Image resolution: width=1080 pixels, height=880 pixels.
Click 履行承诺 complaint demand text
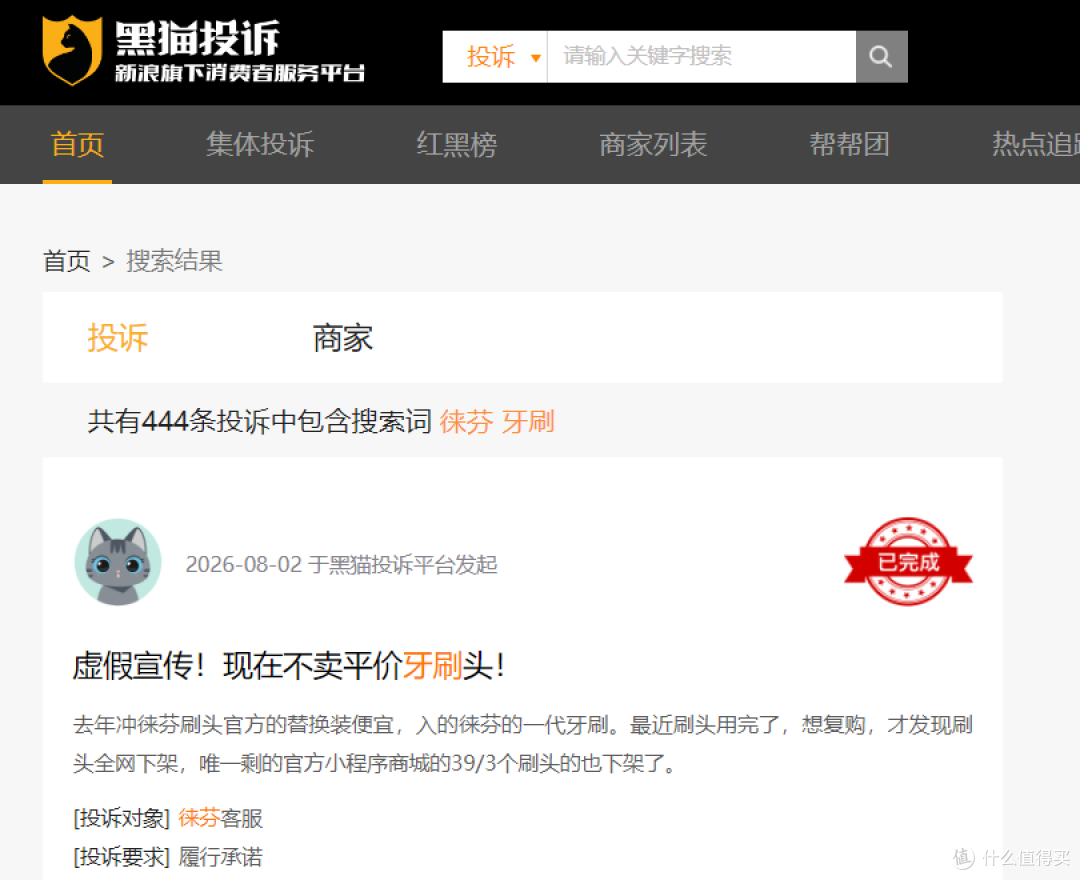[220, 857]
